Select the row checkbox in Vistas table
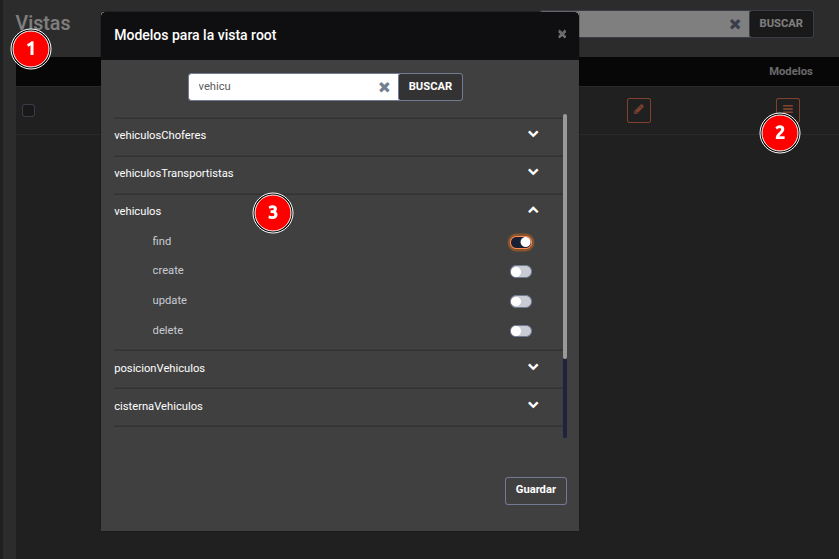 (x=29, y=111)
